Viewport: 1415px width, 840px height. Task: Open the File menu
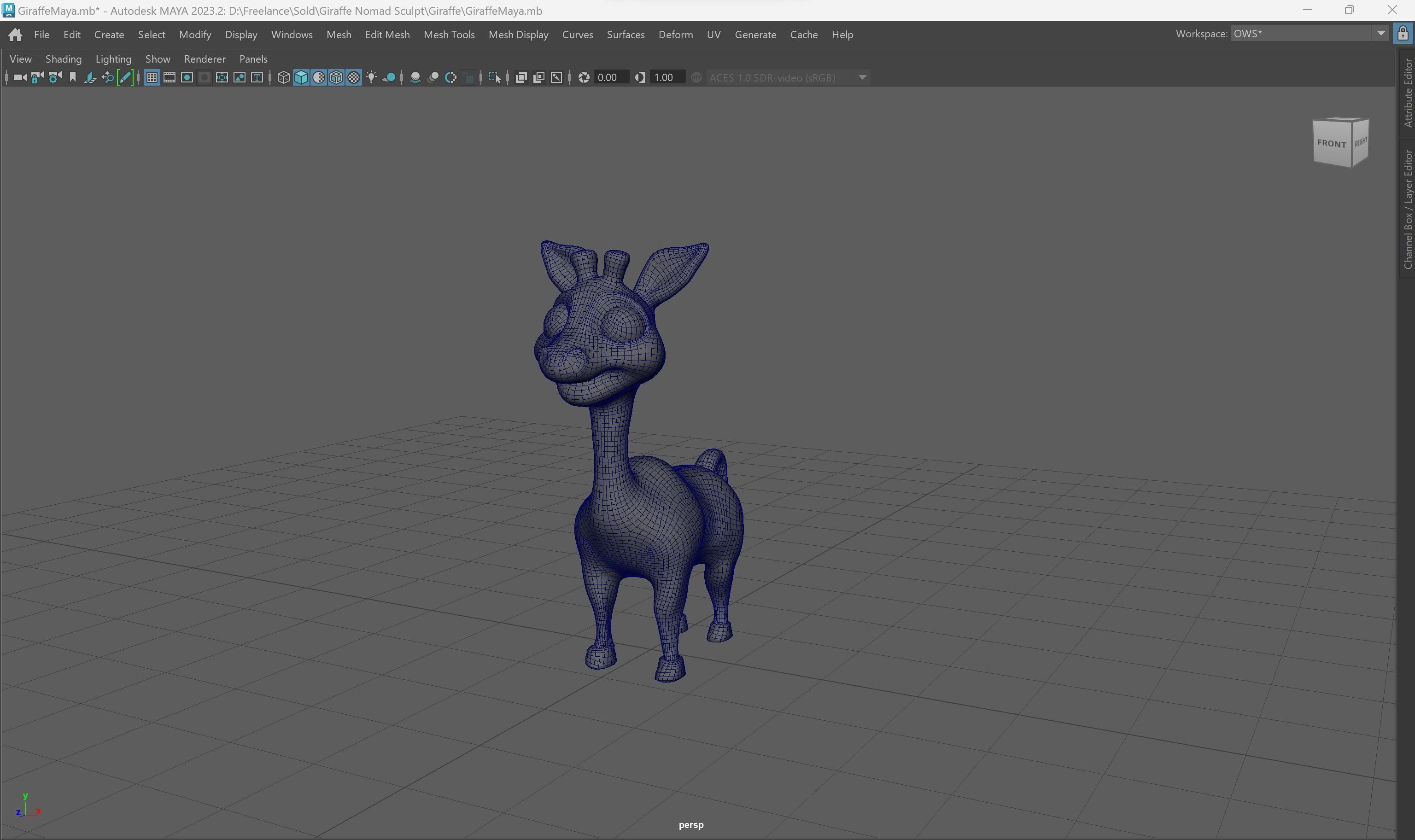[42, 35]
